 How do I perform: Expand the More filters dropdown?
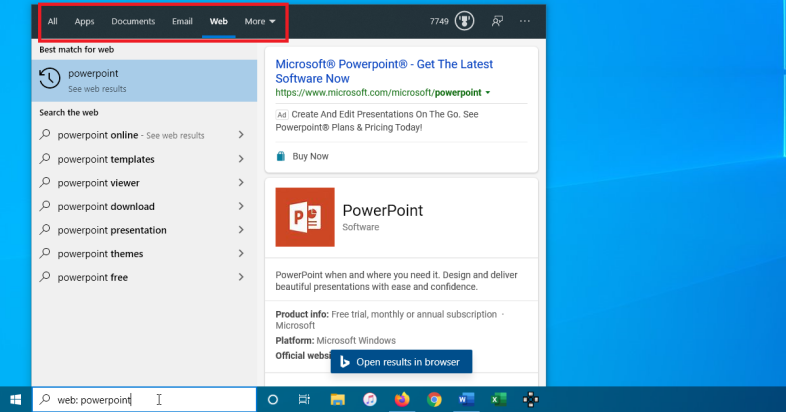click(x=260, y=21)
